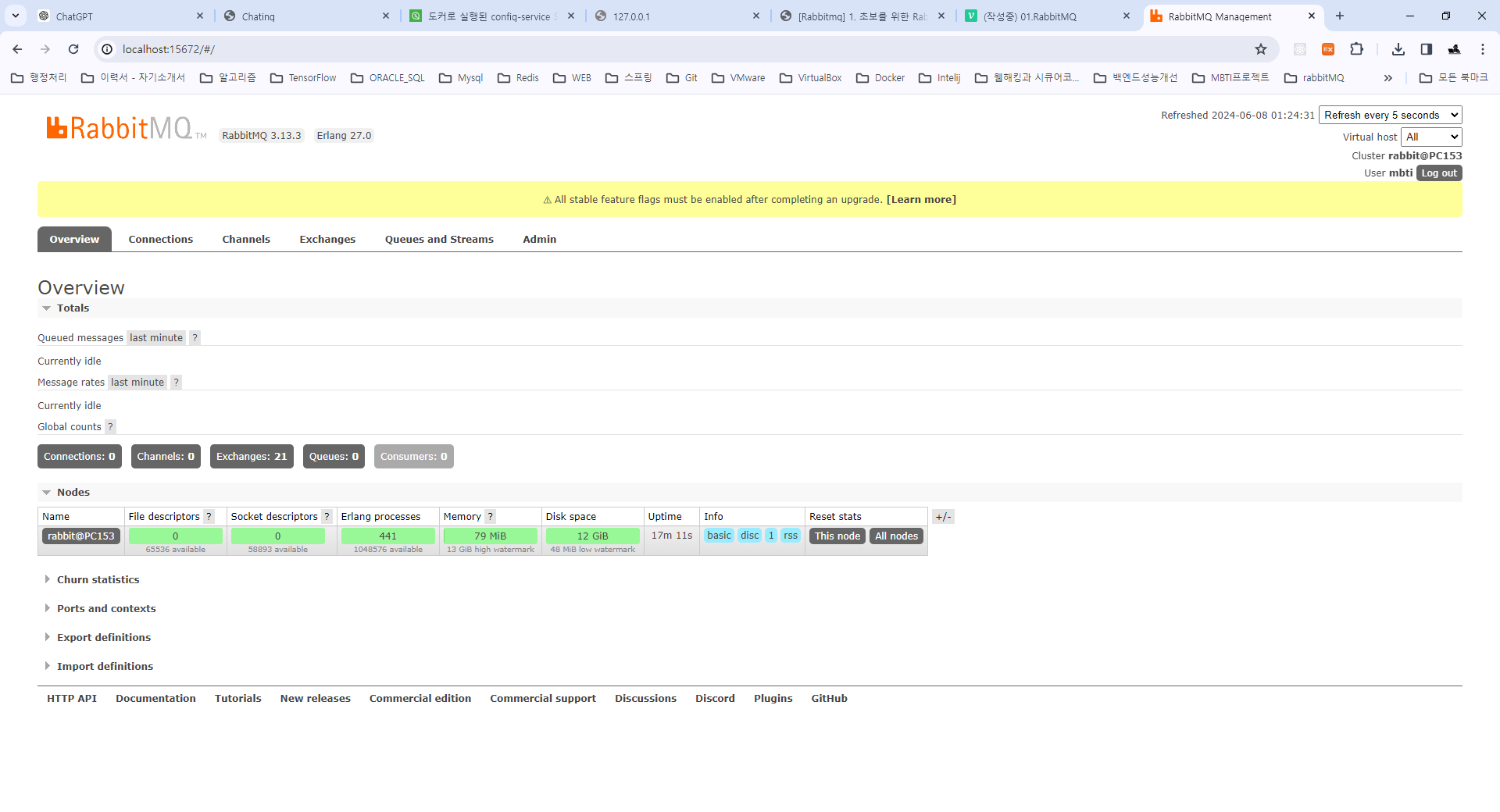The height and width of the screenshot is (812, 1500).
Task: Open the browser downloads icon
Action: [1398, 49]
